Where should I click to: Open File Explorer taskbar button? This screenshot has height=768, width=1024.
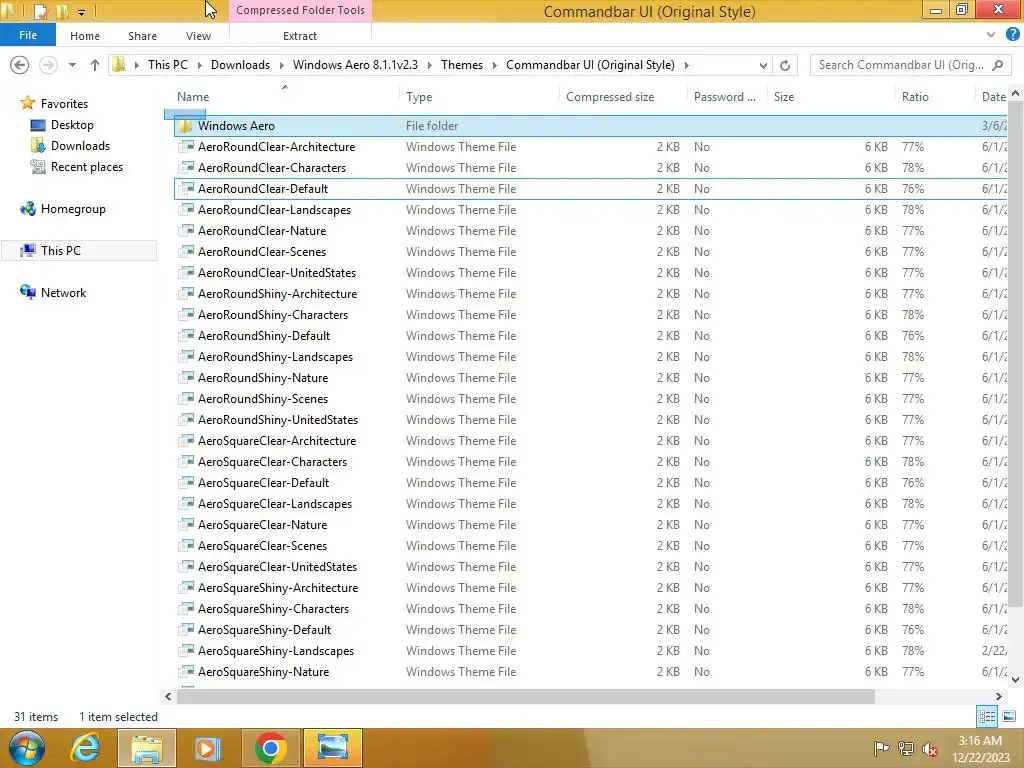(147, 748)
